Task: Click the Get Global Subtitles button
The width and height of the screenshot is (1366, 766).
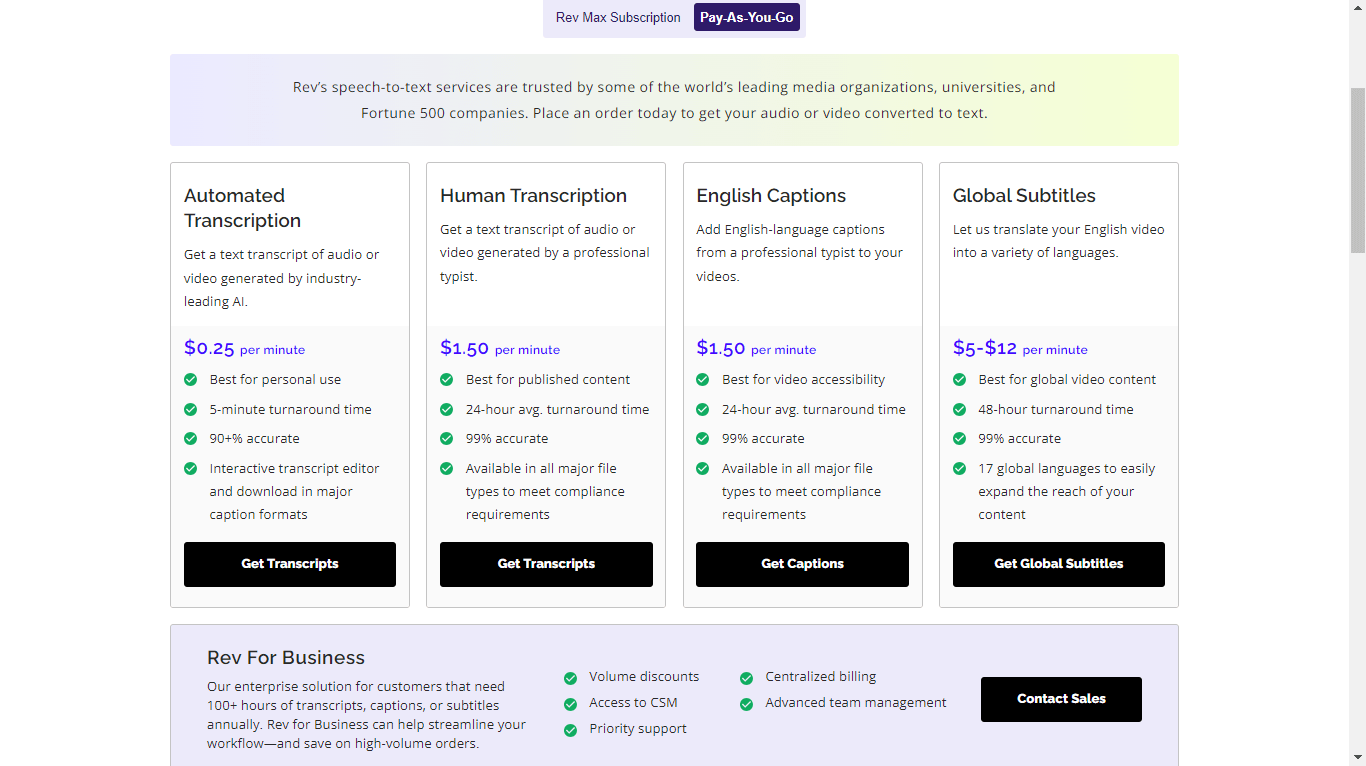Action: tap(1058, 564)
